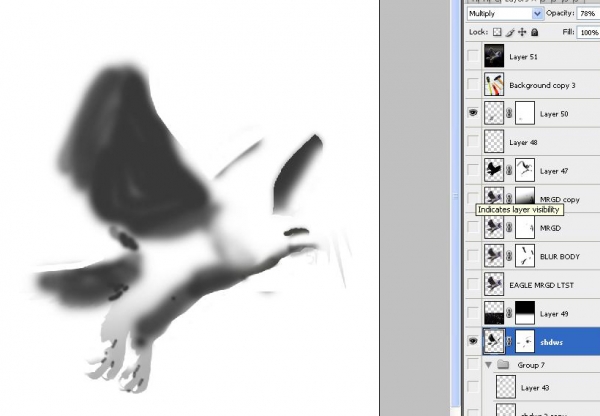Edit the Fill percentage field
Viewport: 600px width, 416px height.
pos(589,33)
